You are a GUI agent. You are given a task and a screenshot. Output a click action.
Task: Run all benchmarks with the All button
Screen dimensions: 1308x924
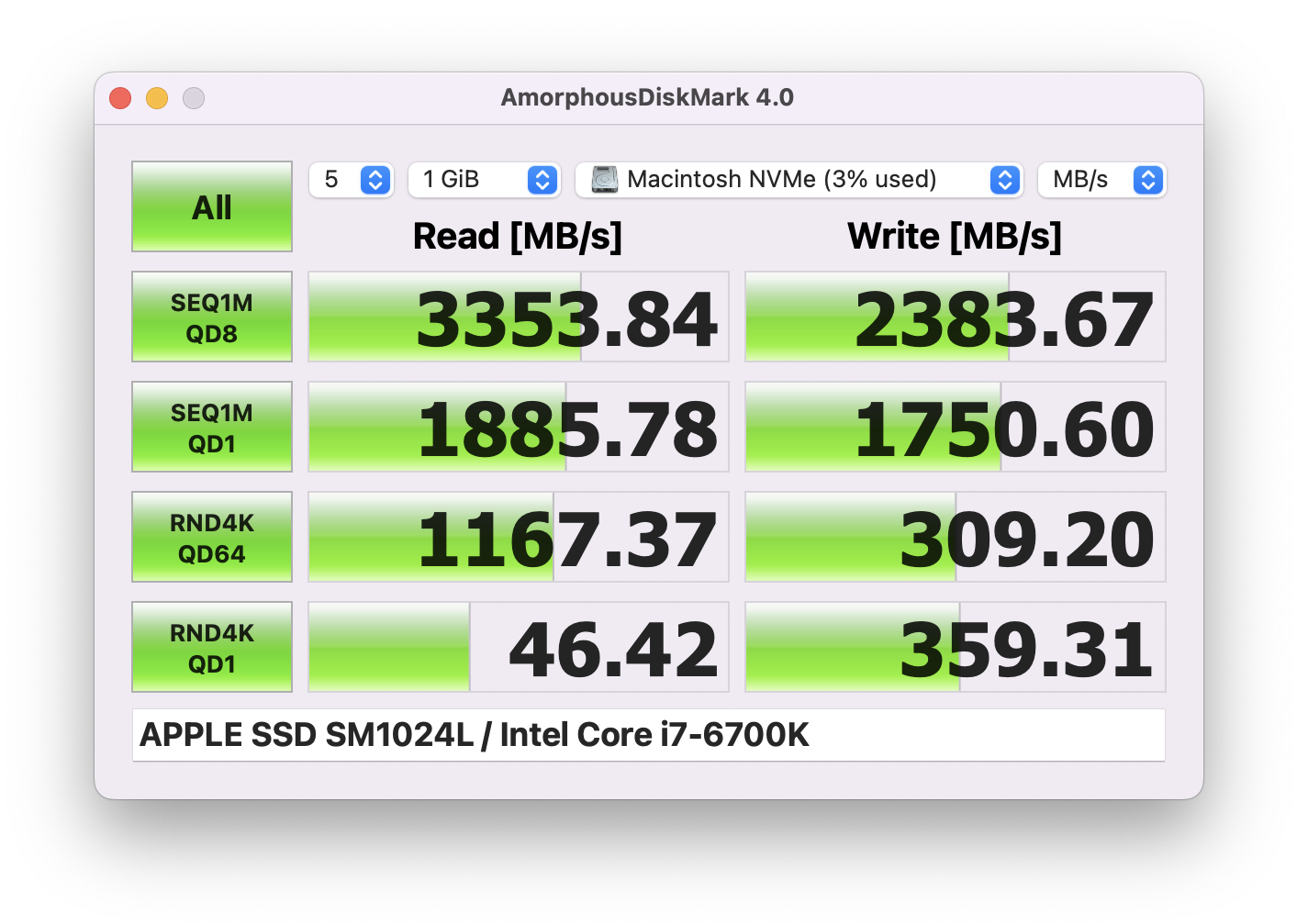click(212, 206)
